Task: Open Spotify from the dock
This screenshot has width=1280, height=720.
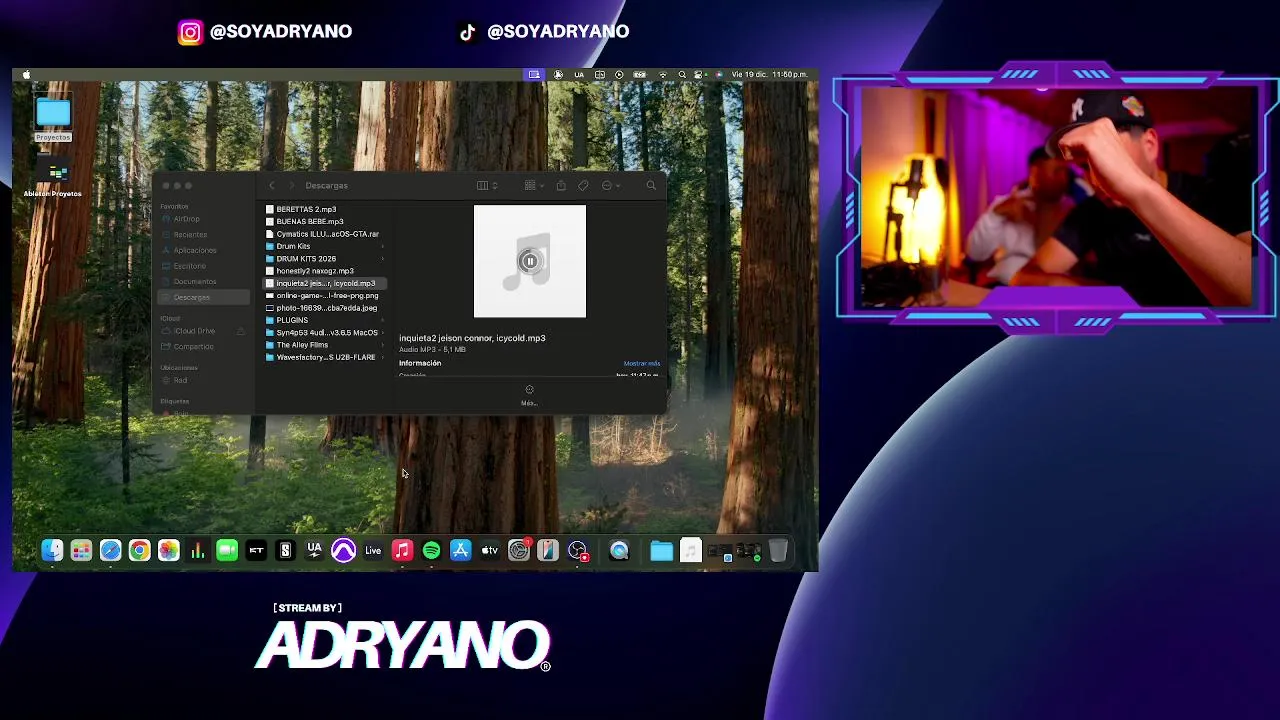Action: pyautogui.click(x=431, y=550)
